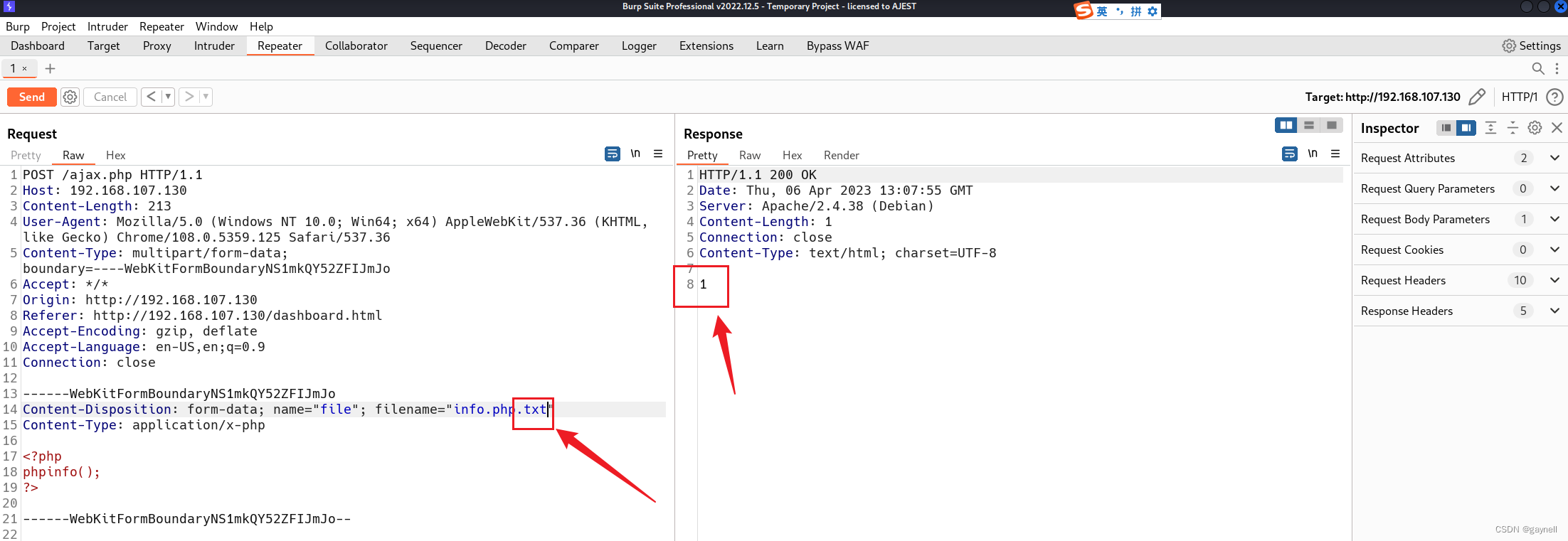Open the Help menu
Viewport: 1568px width, 541px height.
click(x=261, y=26)
